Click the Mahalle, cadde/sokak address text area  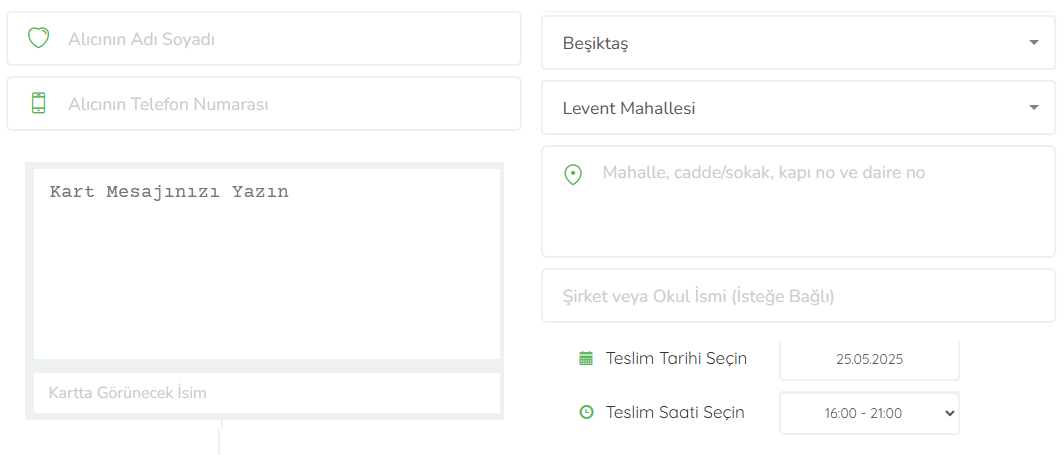pyautogui.click(x=798, y=201)
